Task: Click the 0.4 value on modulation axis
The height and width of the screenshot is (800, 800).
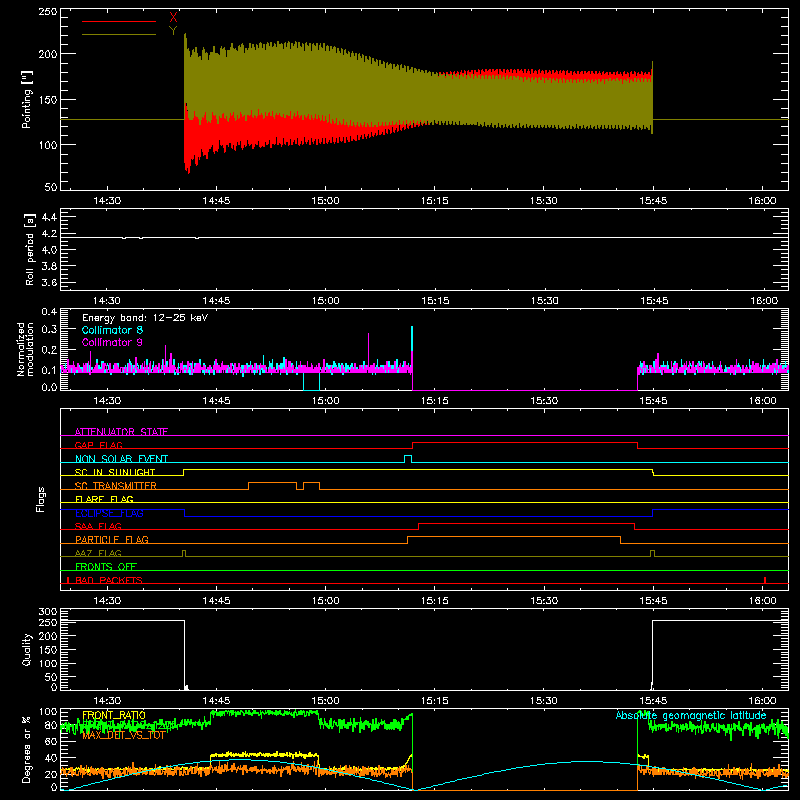Action: click(x=49, y=312)
